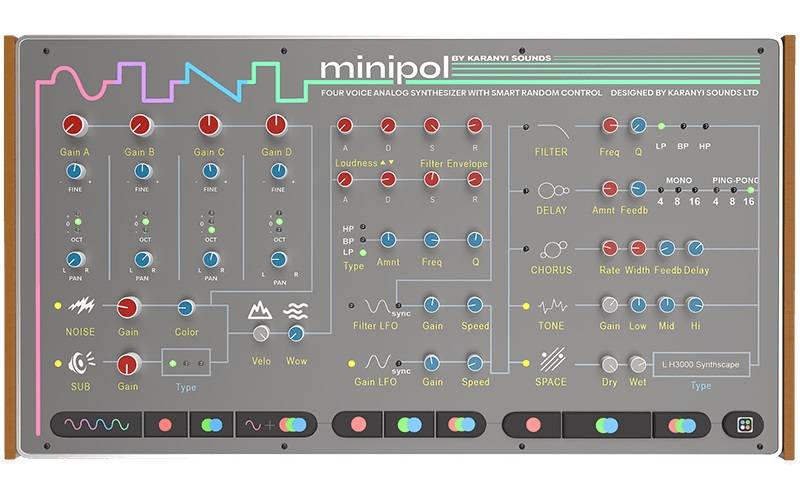Click the Noise Color knob

point(186,308)
